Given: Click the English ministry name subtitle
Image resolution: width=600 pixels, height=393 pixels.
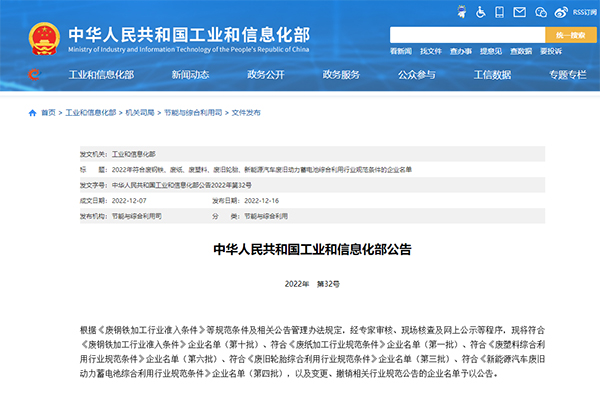Looking at the screenshot, I should pyautogui.click(x=189, y=49).
